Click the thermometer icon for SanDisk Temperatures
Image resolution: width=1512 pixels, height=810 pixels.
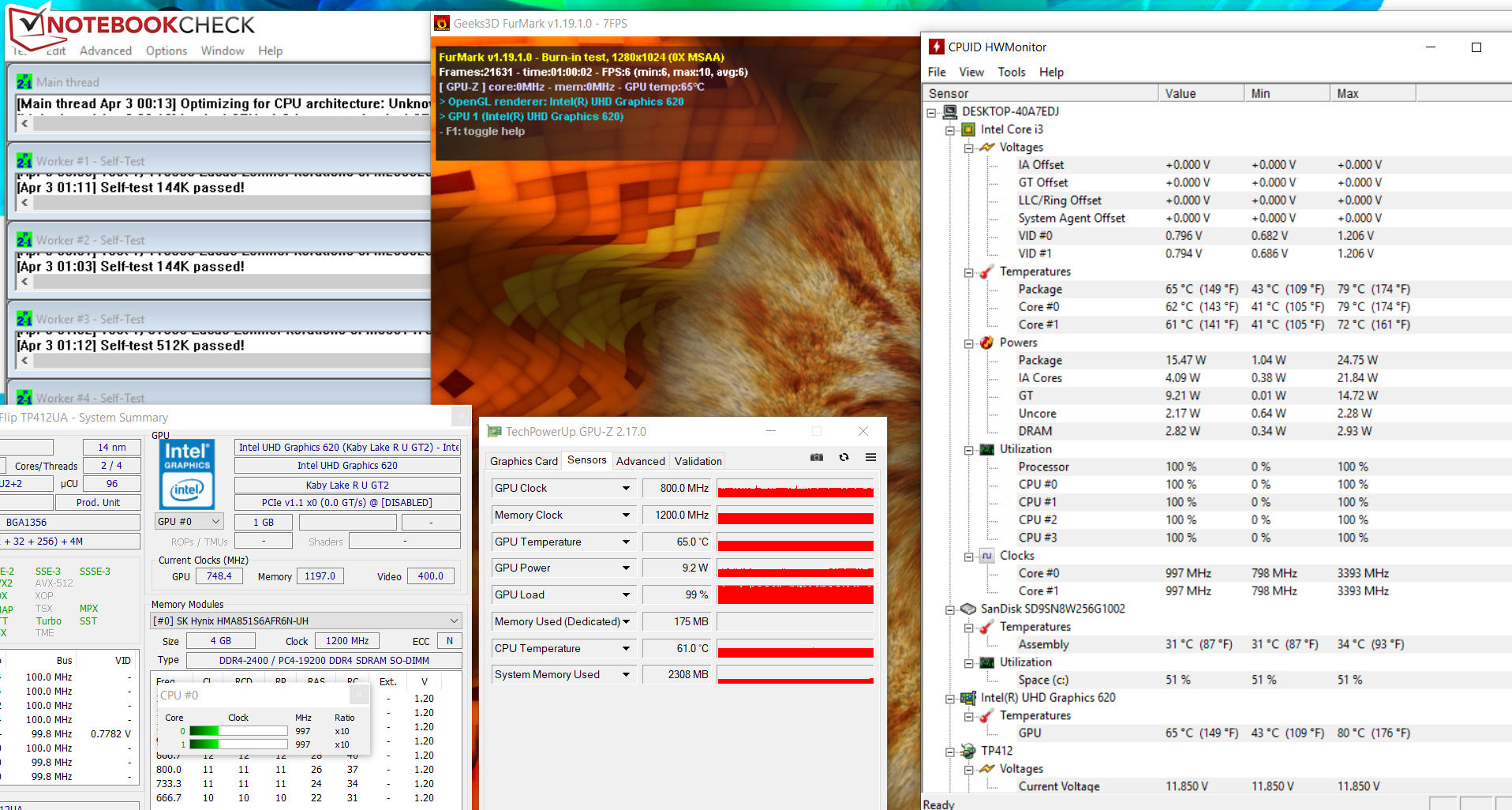tap(986, 627)
